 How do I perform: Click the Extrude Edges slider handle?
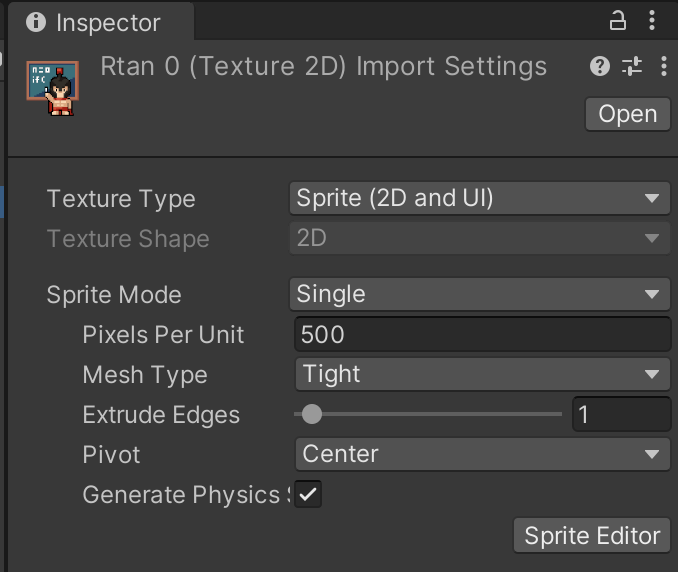(x=312, y=414)
